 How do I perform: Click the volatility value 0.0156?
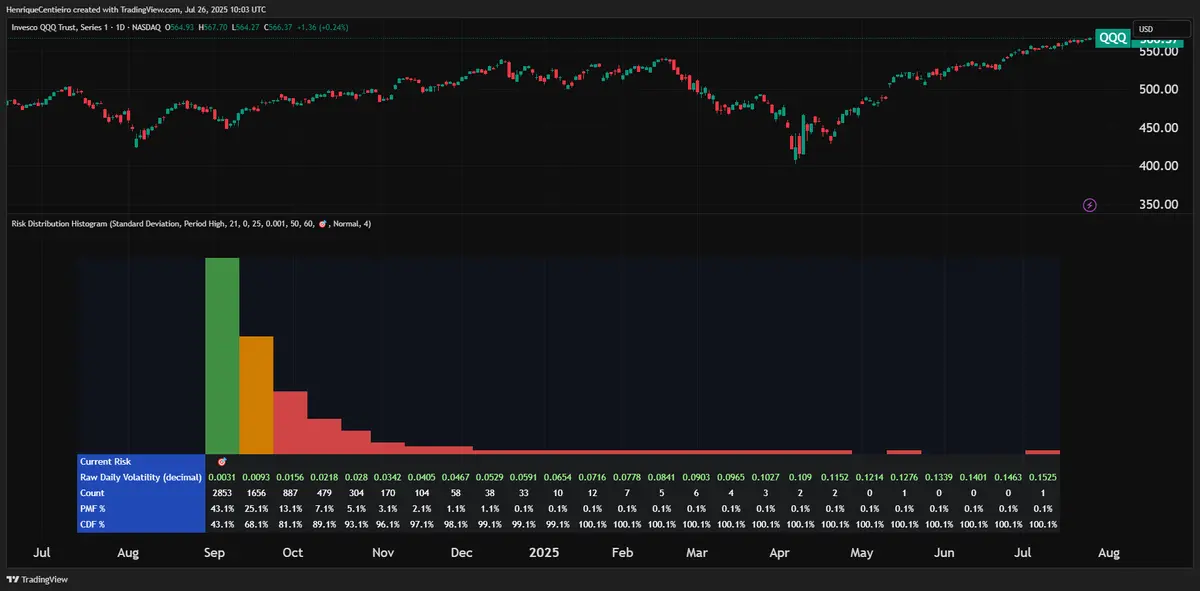pos(290,478)
